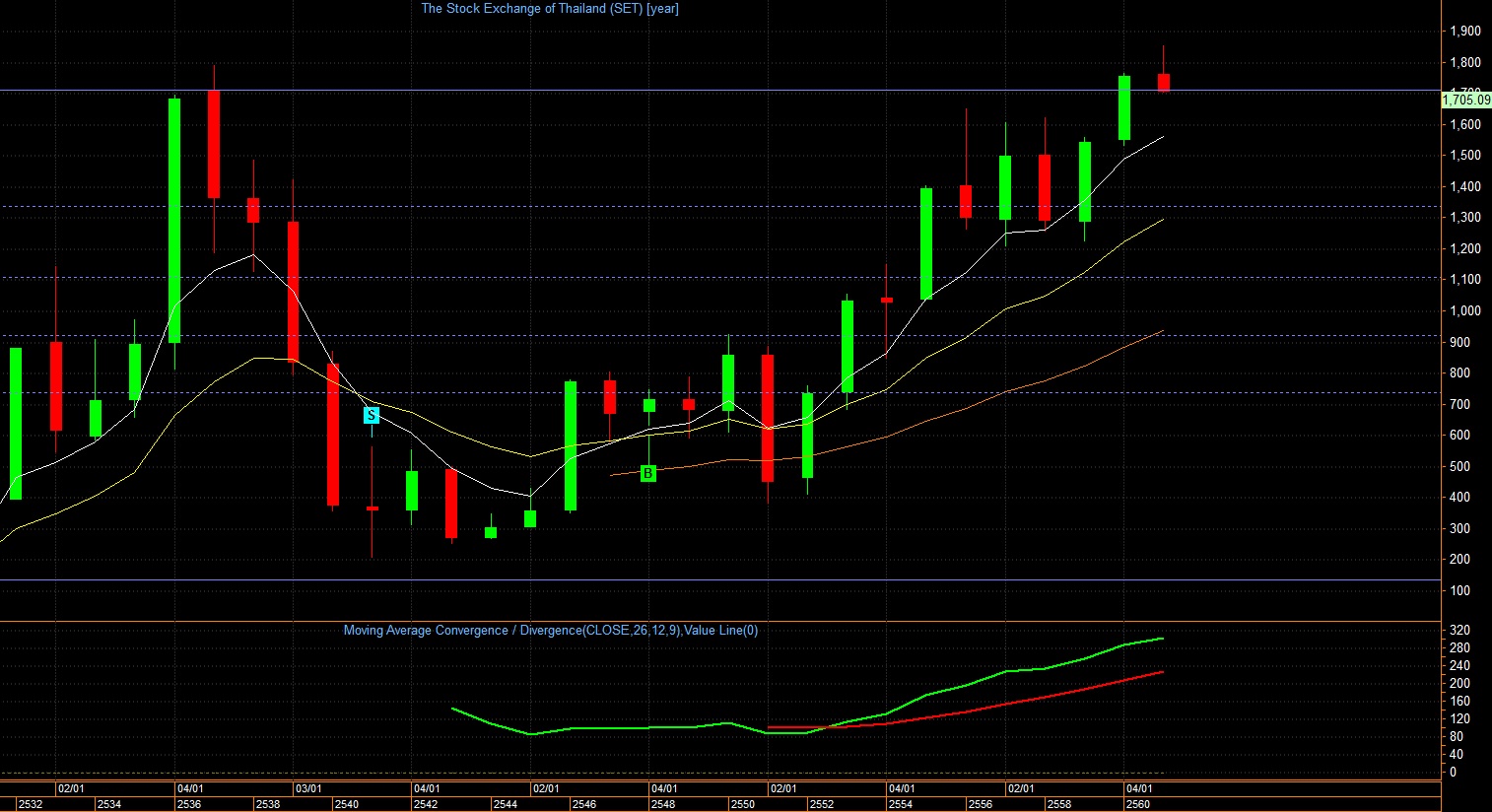Click the 160 value on the MACD scale
This screenshot has width=1492, height=812.
click(x=1460, y=702)
